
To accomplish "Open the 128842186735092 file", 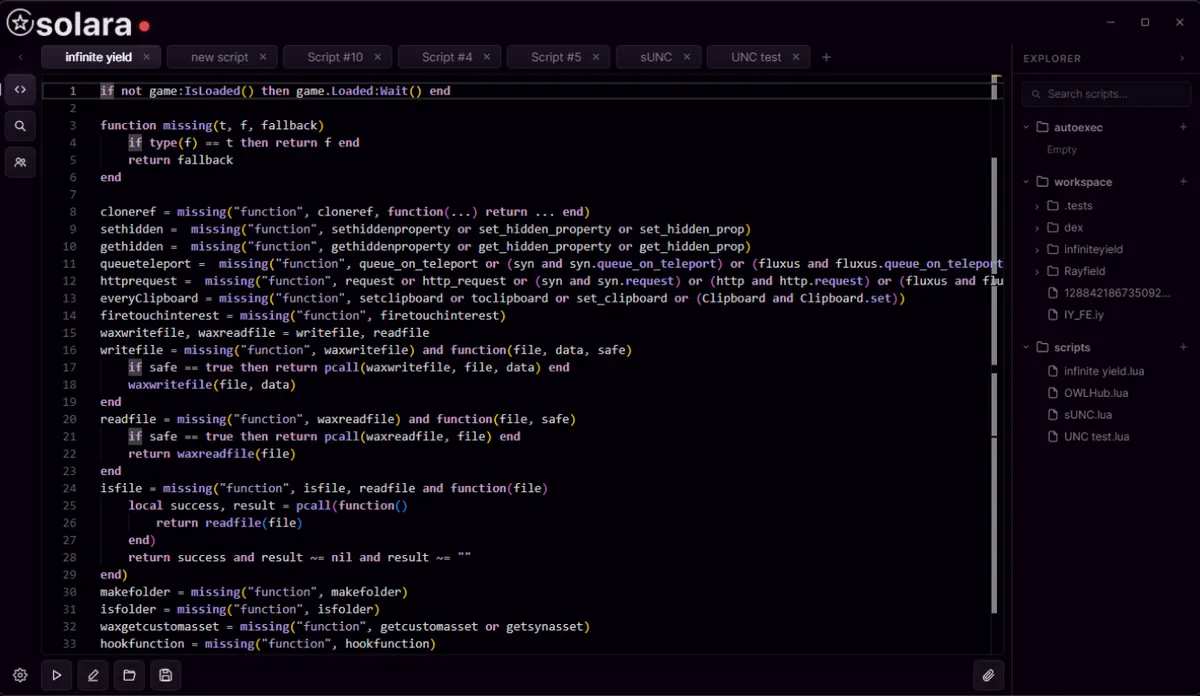I will pos(1110,293).
